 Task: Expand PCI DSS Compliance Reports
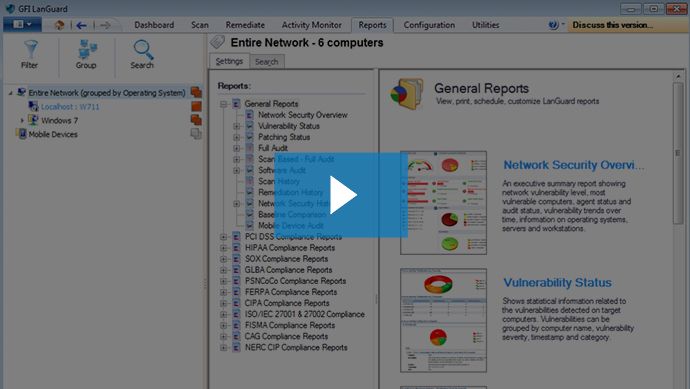pyautogui.click(x=224, y=237)
